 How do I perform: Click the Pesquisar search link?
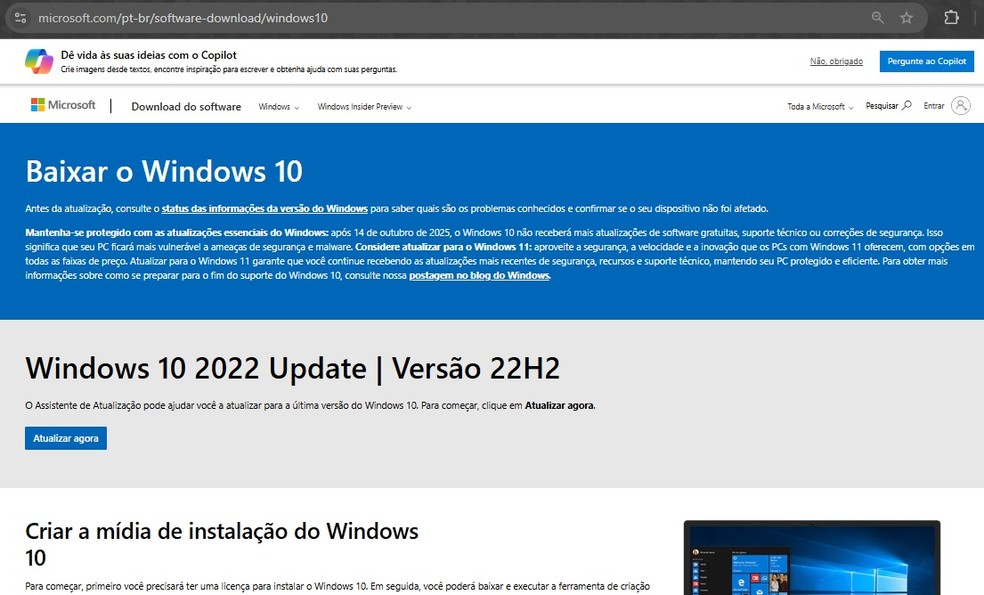click(x=888, y=105)
